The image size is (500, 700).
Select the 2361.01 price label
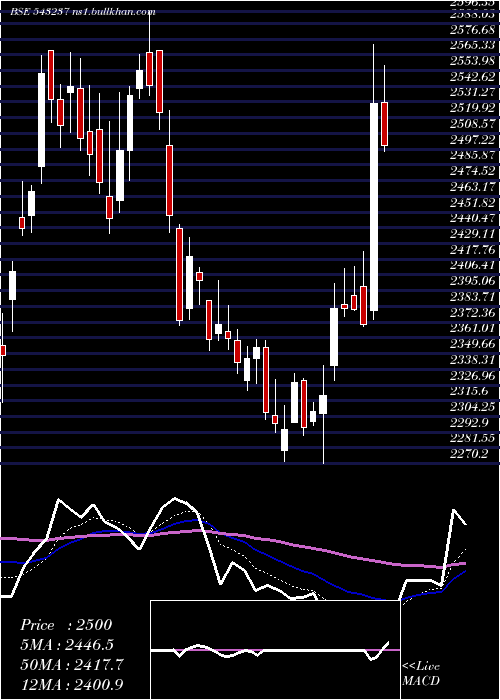point(474,329)
